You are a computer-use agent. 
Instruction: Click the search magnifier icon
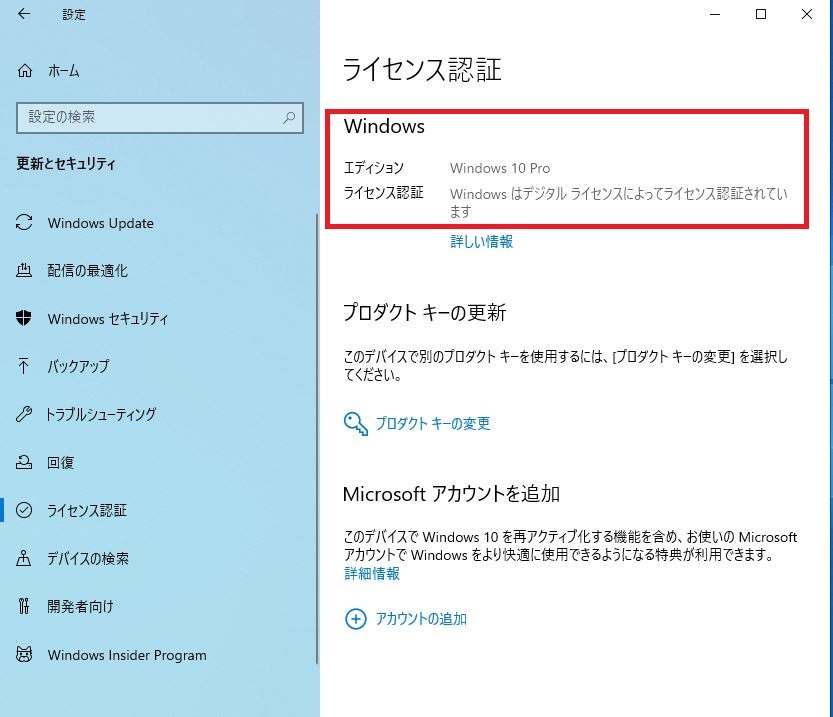(x=289, y=117)
